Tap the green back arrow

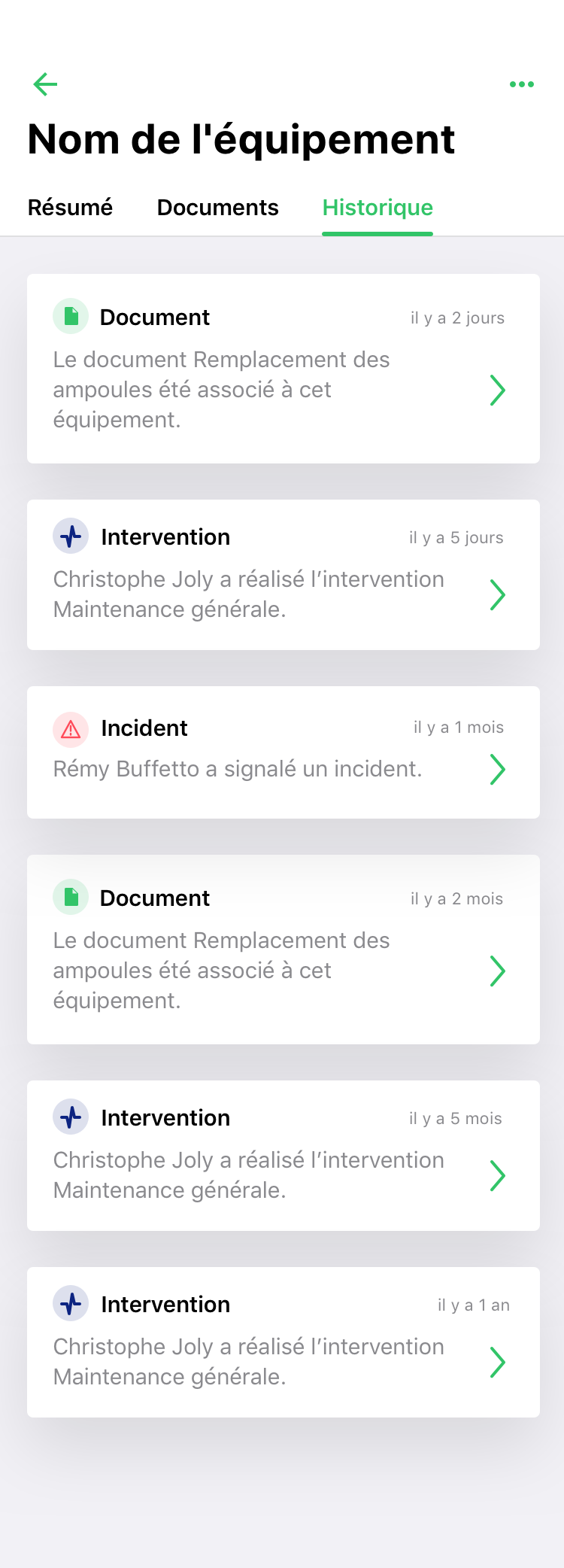(x=46, y=84)
